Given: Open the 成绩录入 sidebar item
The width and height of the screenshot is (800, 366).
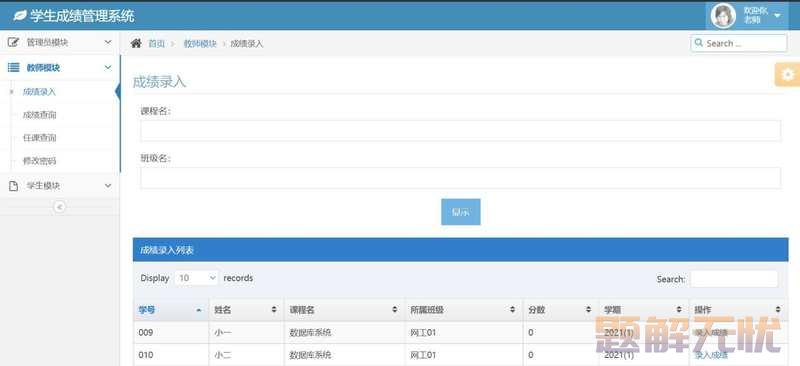Looking at the screenshot, I should (x=39, y=92).
